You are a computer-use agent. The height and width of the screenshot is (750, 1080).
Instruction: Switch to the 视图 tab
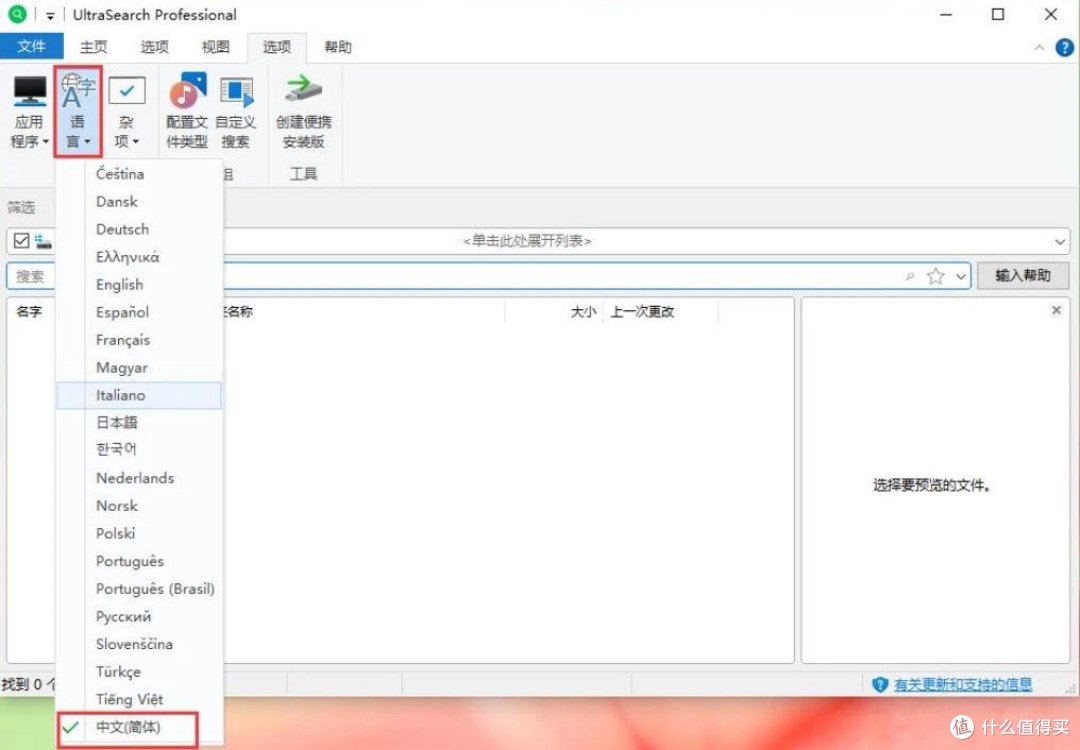coord(215,47)
